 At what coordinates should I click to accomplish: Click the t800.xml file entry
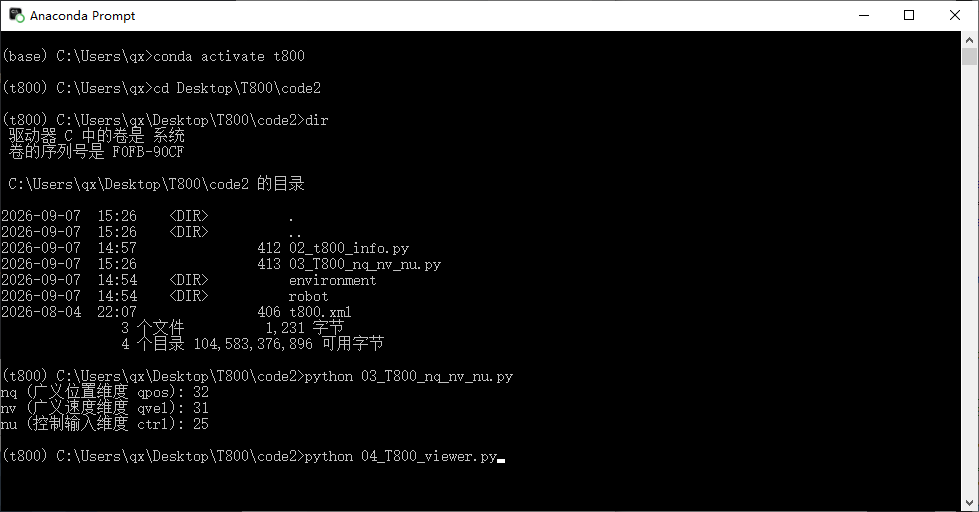coord(320,312)
